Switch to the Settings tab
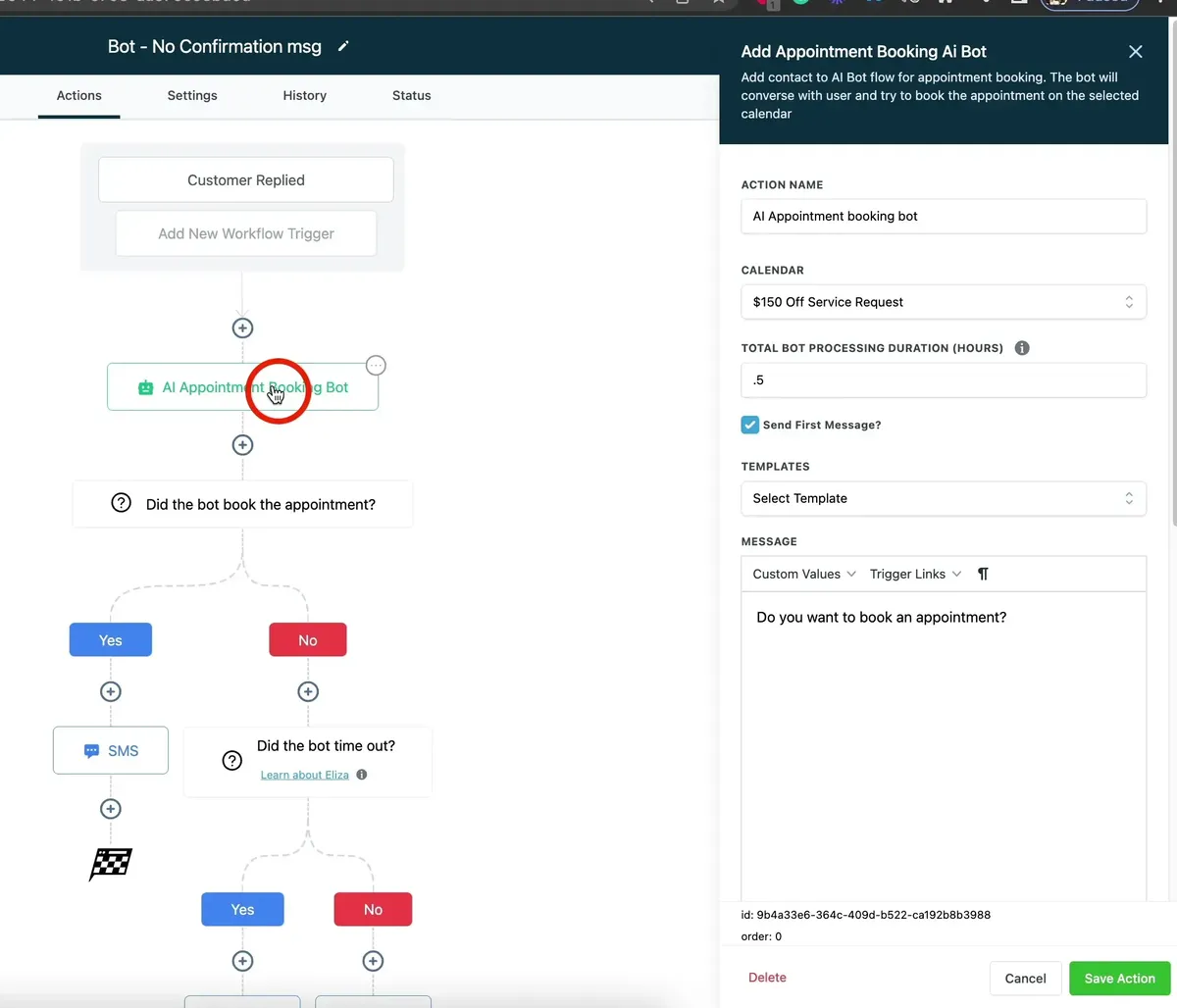The height and width of the screenshot is (1008, 1177). click(x=192, y=95)
